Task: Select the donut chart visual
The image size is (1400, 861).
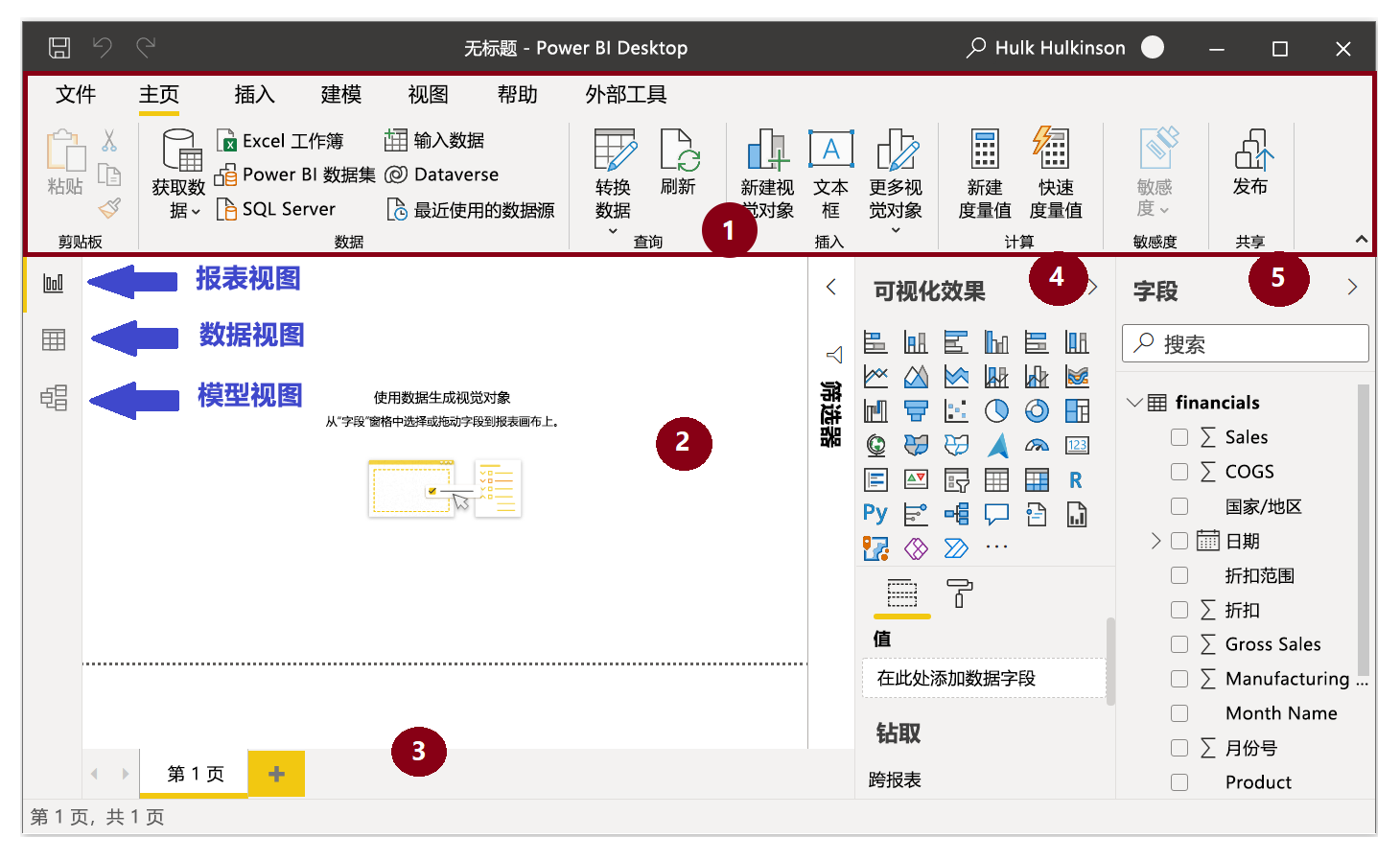Action: pos(1037,410)
